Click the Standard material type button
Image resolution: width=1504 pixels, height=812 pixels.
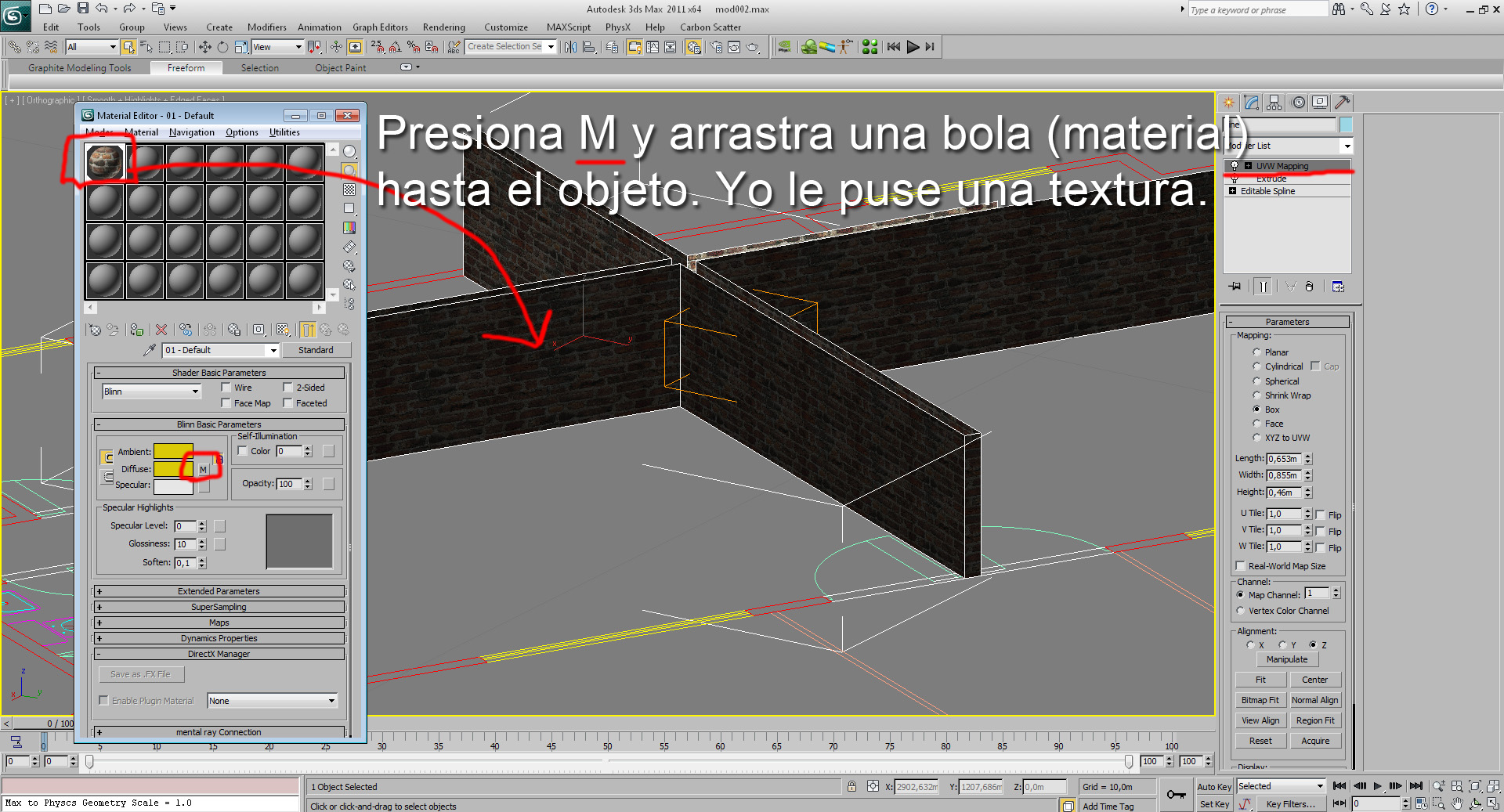[316, 350]
